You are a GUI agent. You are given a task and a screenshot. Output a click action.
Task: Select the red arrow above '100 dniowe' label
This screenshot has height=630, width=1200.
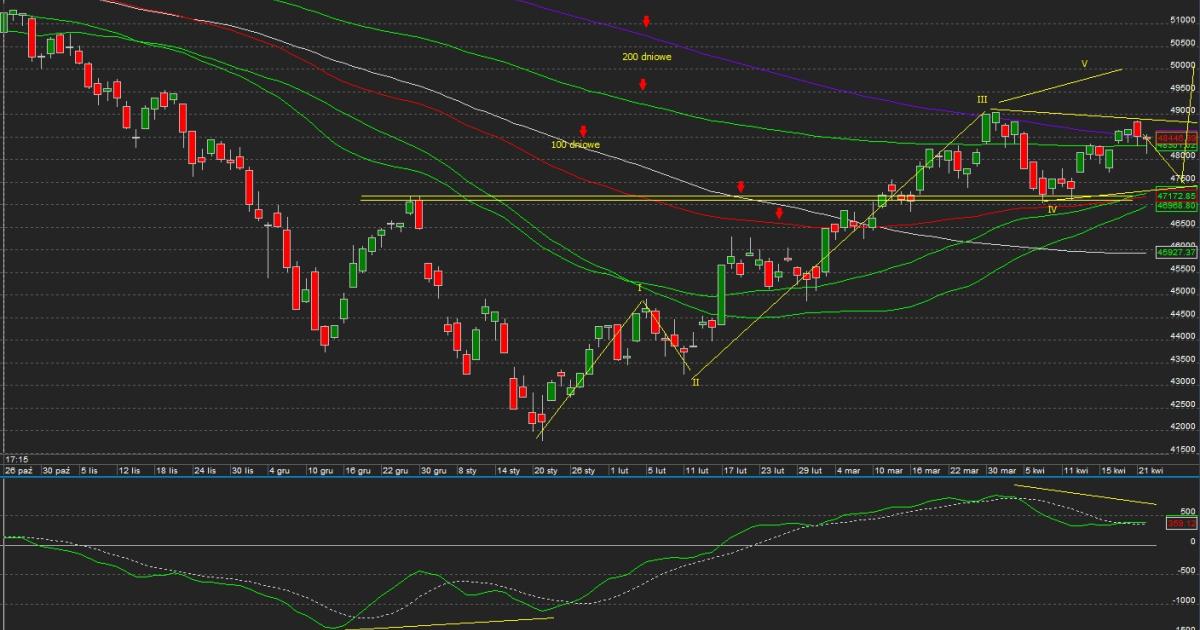pos(583,130)
